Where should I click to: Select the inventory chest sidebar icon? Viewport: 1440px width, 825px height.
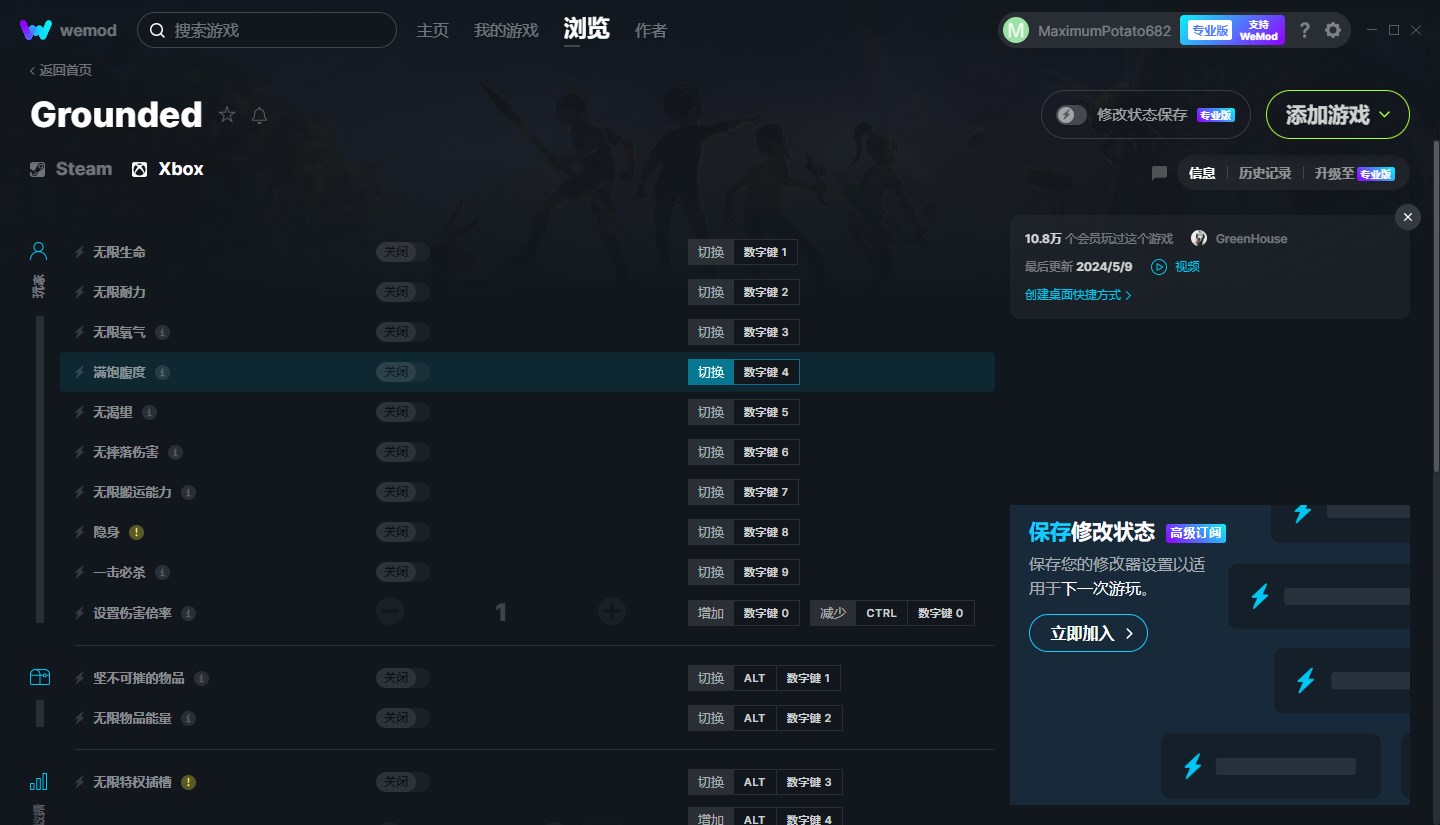coord(39,677)
